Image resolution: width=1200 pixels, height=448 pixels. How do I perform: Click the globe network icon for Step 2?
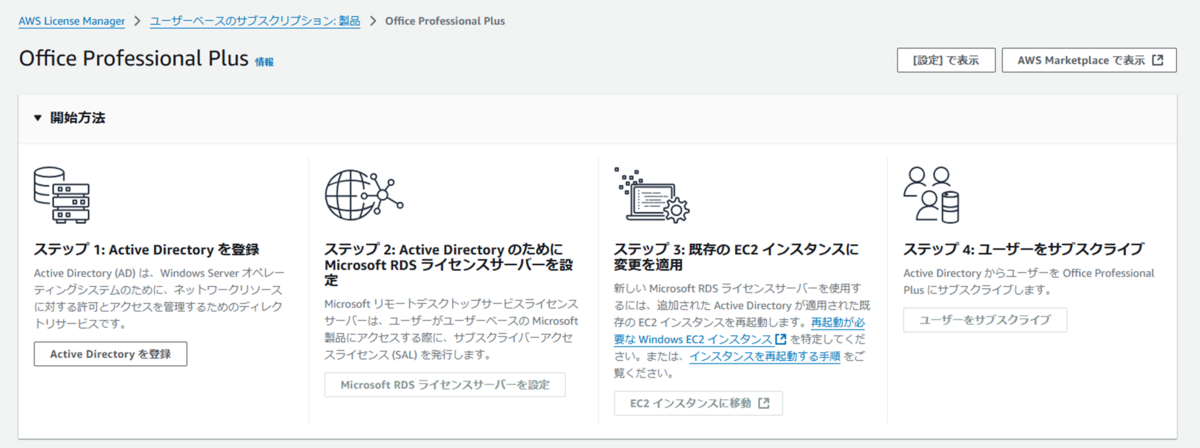tap(363, 194)
